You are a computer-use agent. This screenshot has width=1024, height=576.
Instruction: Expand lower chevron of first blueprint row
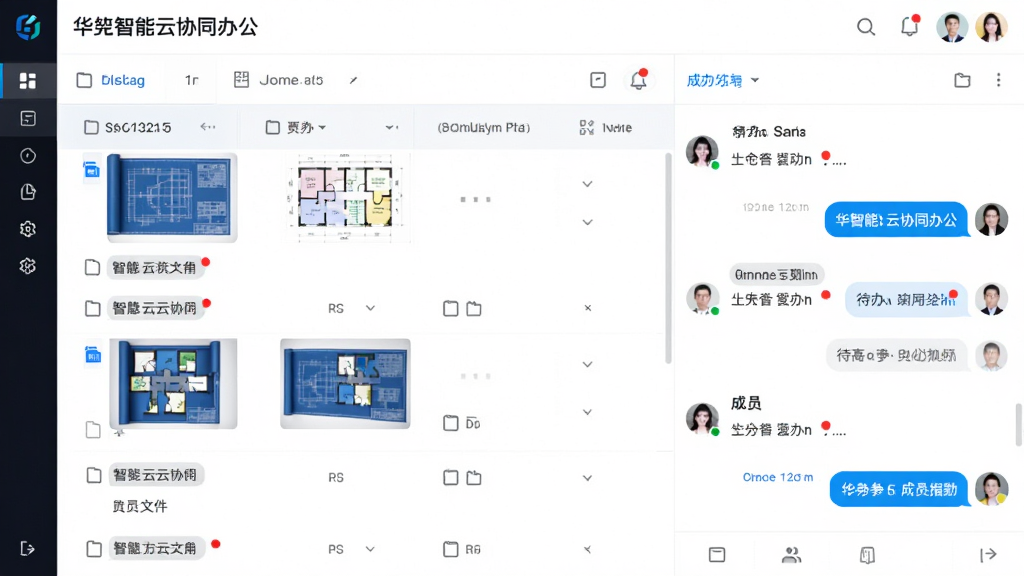[x=587, y=222]
